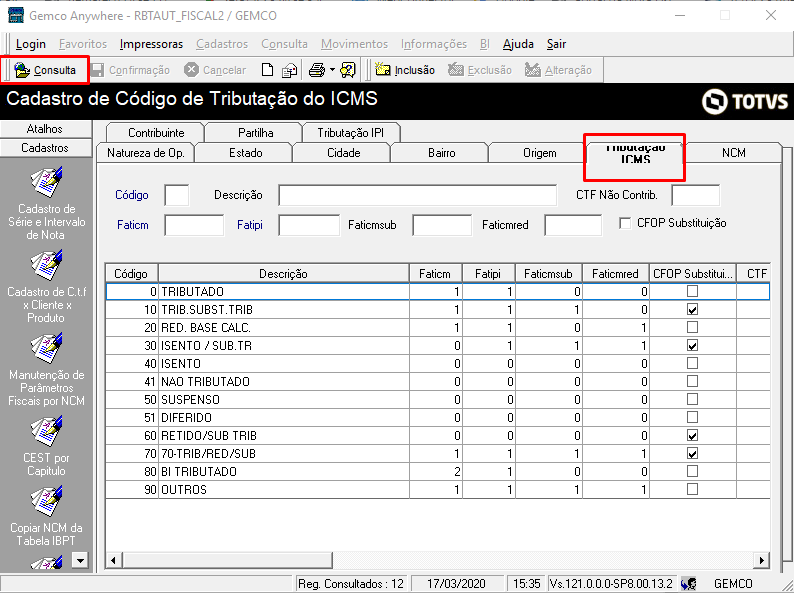This screenshot has width=794, height=593.
Task: Open the Login menu
Action: (30, 44)
